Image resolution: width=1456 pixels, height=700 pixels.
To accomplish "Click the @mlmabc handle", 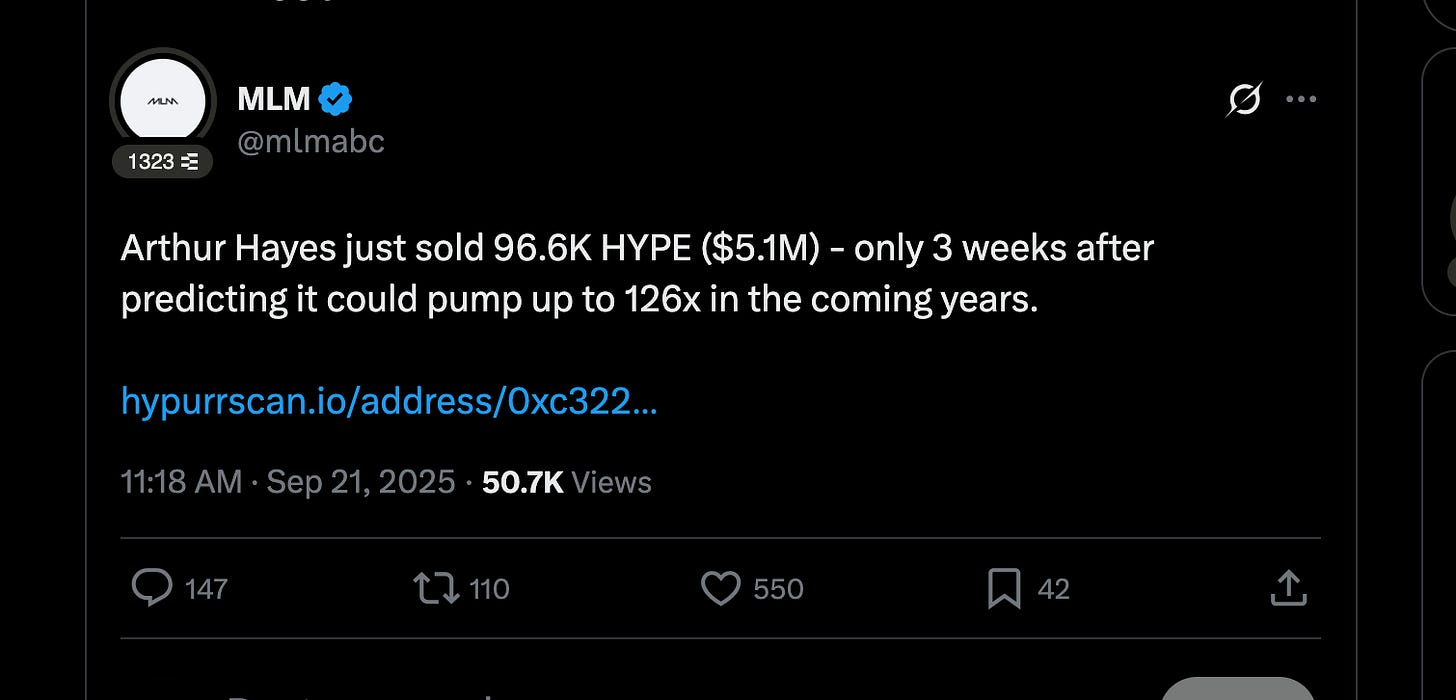I will tap(310, 142).
